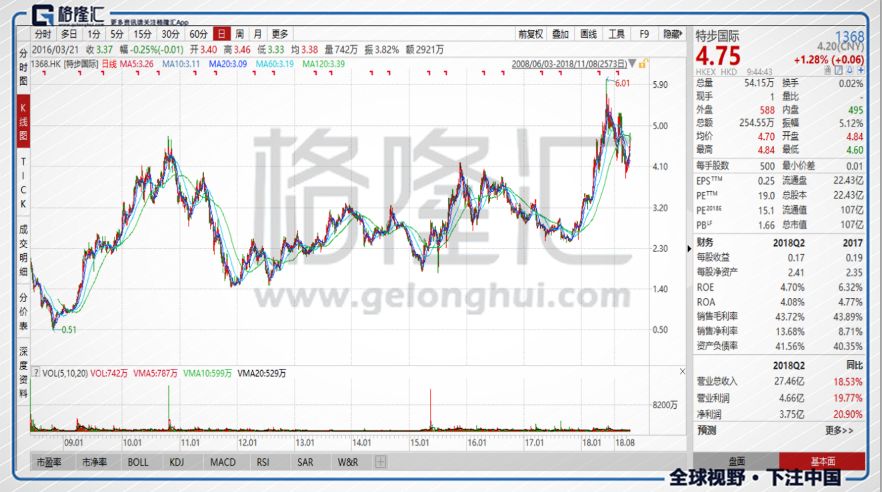
Task: Switch the indicator to KDJ
Action: coord(177,462)
